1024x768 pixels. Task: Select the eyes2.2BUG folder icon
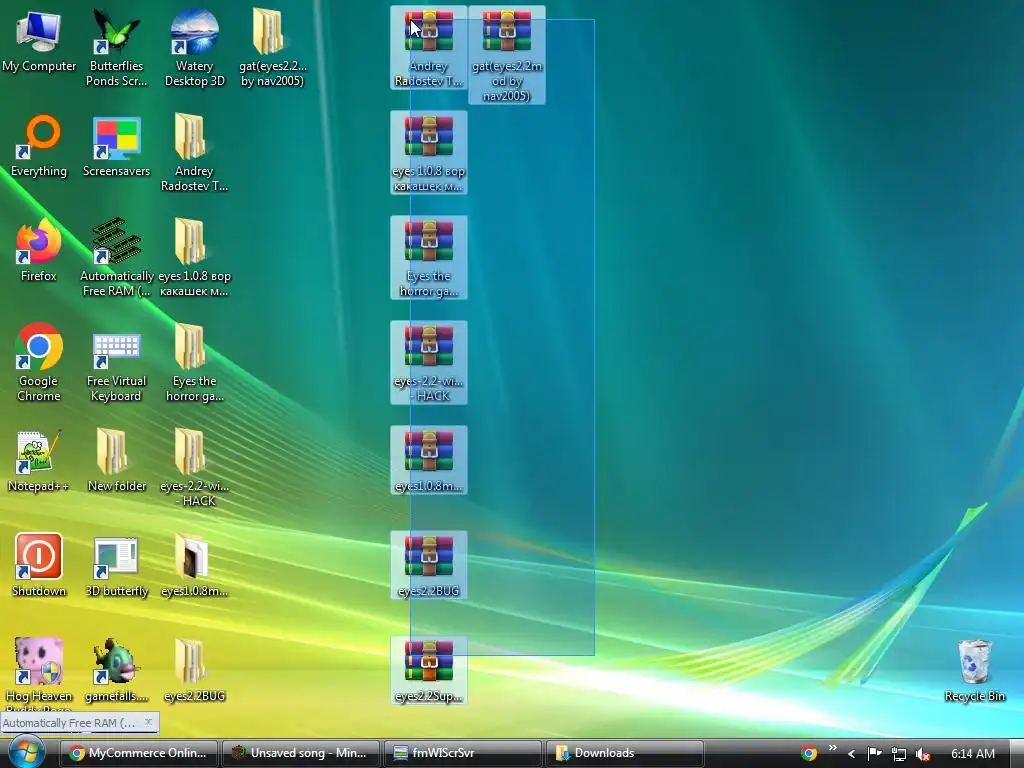(x=194, y=671)
